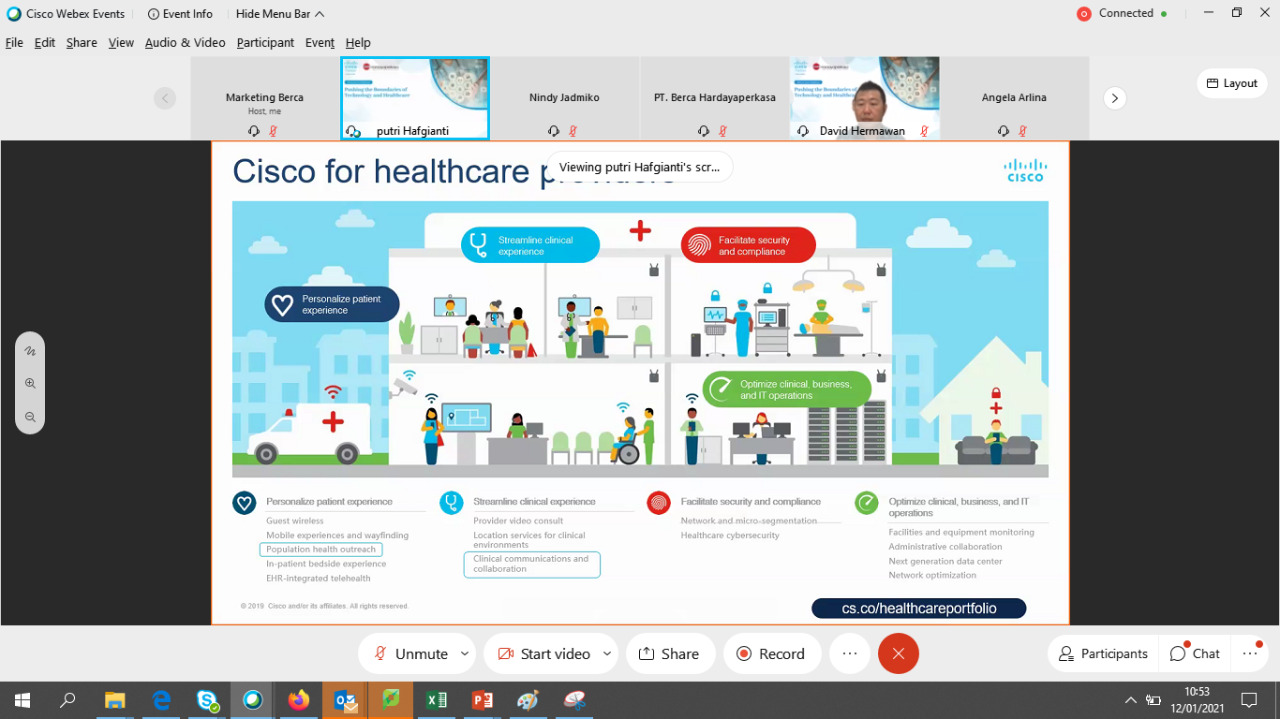This screenshot has height=719, width=1280.
Task: Open the Layout options button
Action: (x=1232, y=83)
